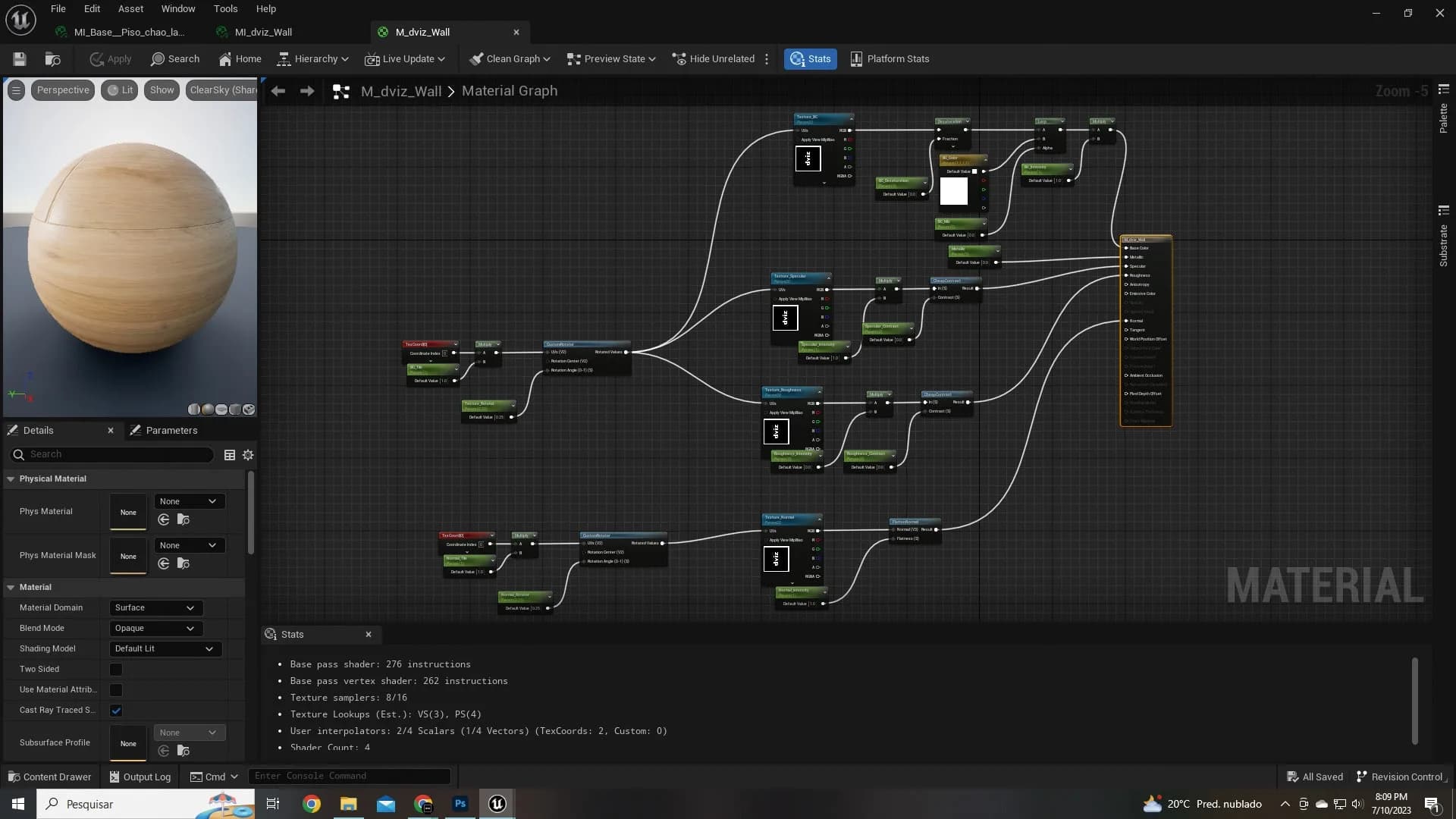Collapse Physical Material section

pos(11,479)
